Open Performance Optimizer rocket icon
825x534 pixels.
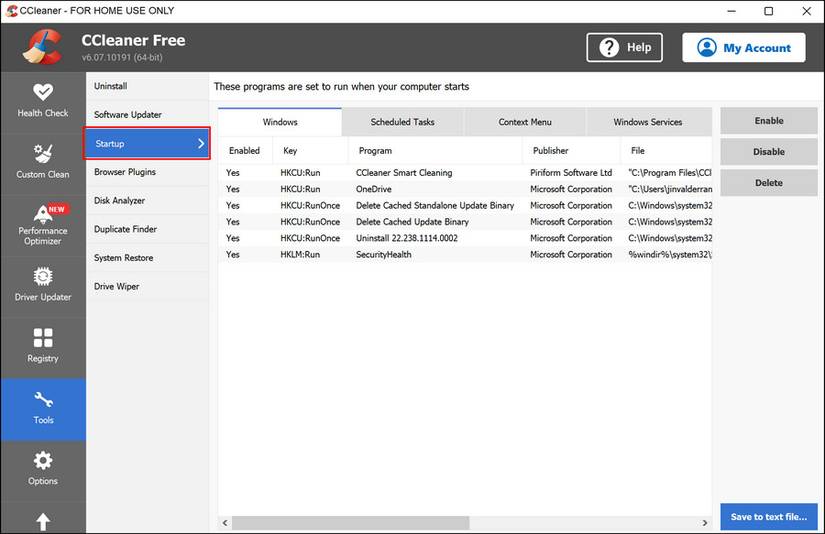click(42, 214)
